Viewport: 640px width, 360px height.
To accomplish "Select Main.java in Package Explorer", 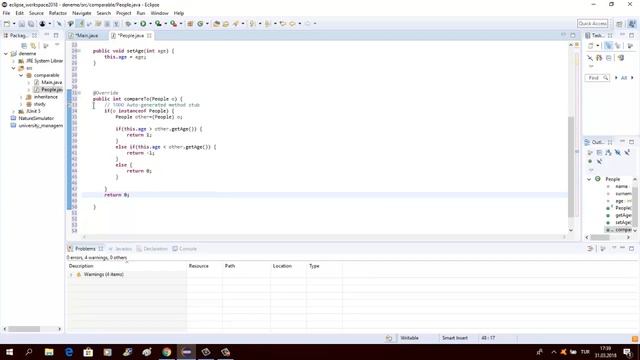I will point(51,82).
